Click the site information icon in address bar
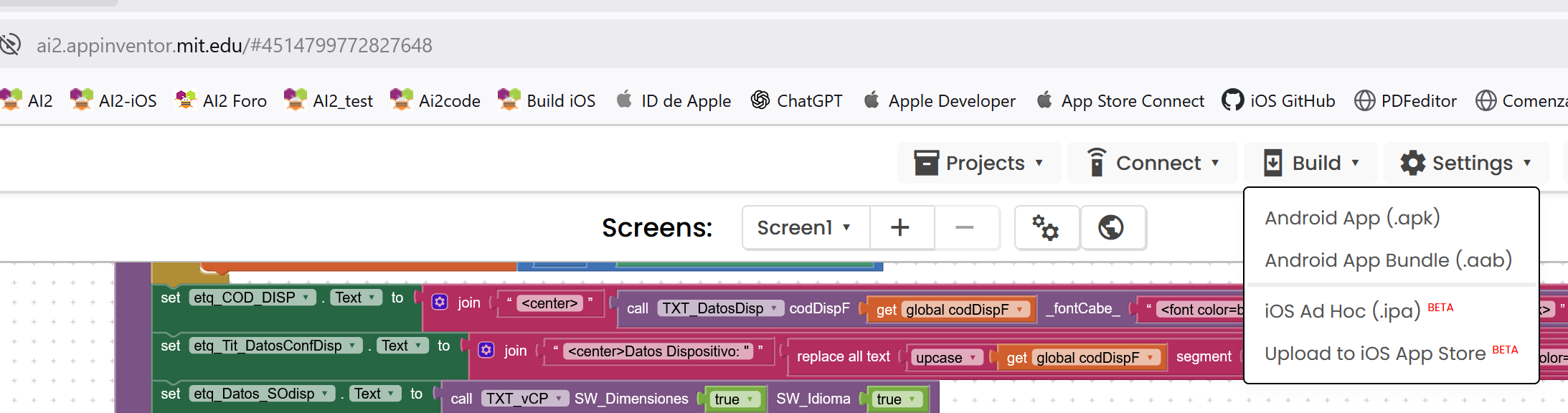Image resolution: width=1568 pixels, height=413 pixels. 11,45
